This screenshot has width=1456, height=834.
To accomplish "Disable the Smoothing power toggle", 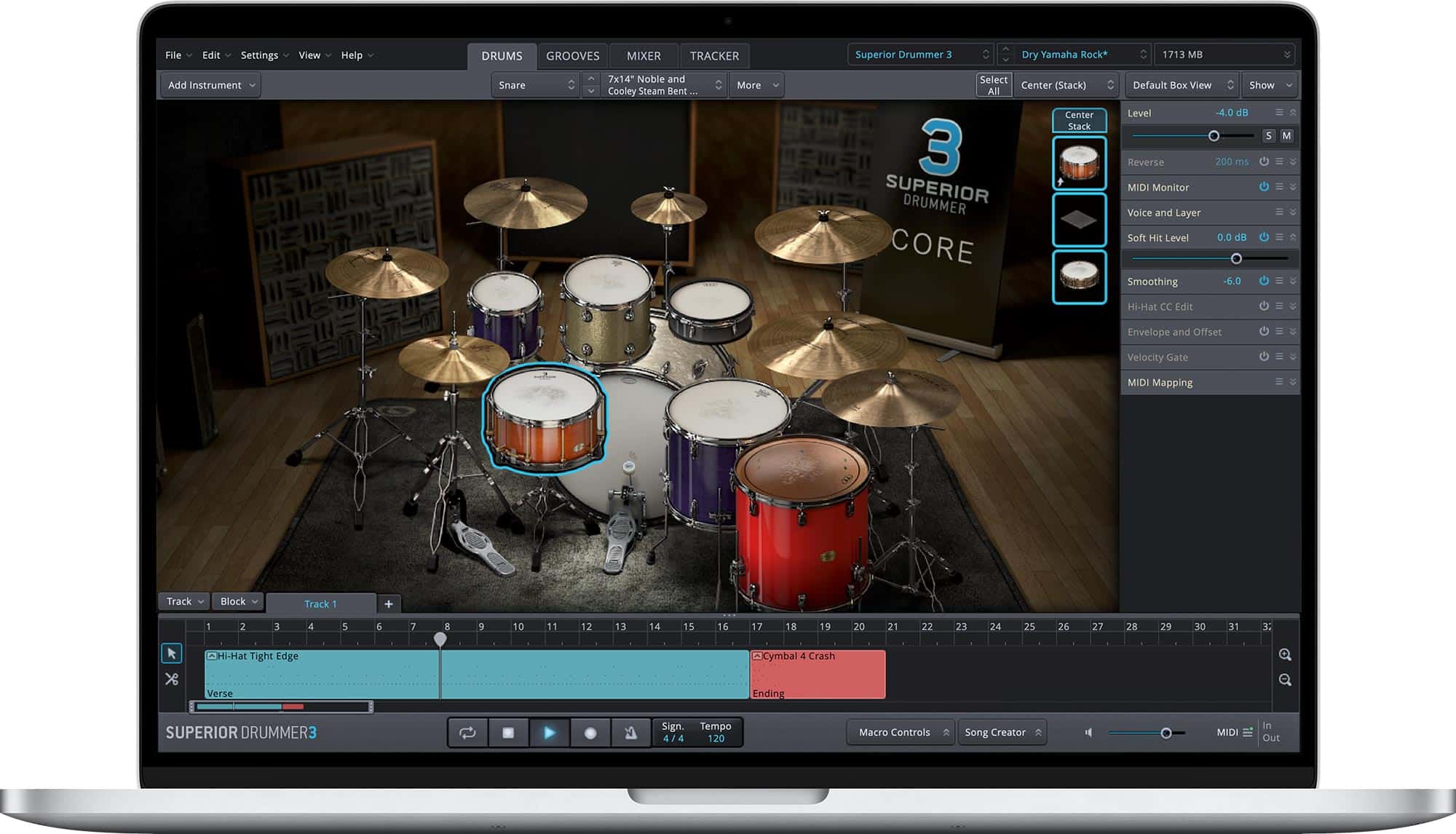I will click(x=1264, y=280).
